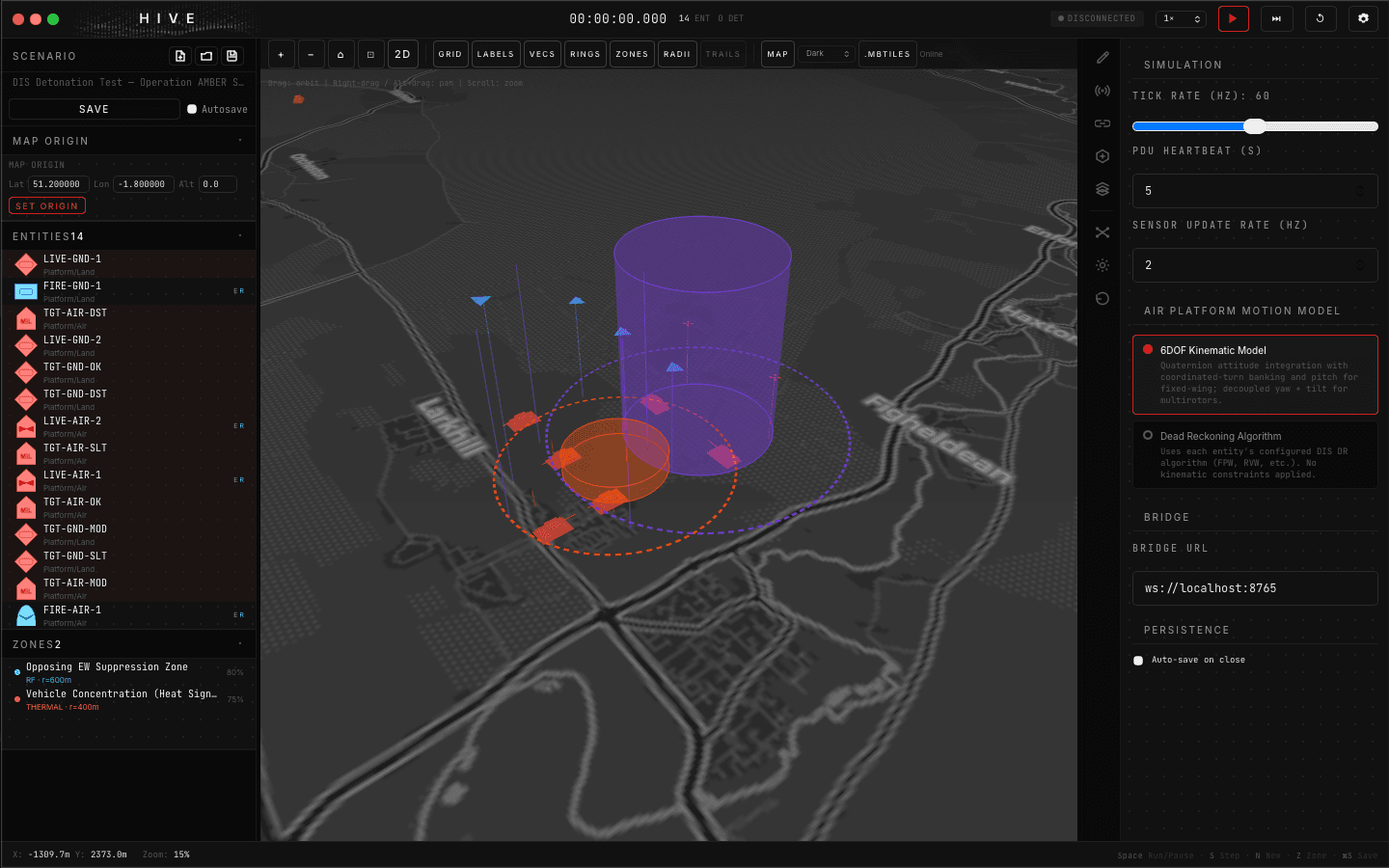Zoom out with the minus button
Image resolution: width=1389 pixels, height=868 pixels.
[x=311, y=54]
